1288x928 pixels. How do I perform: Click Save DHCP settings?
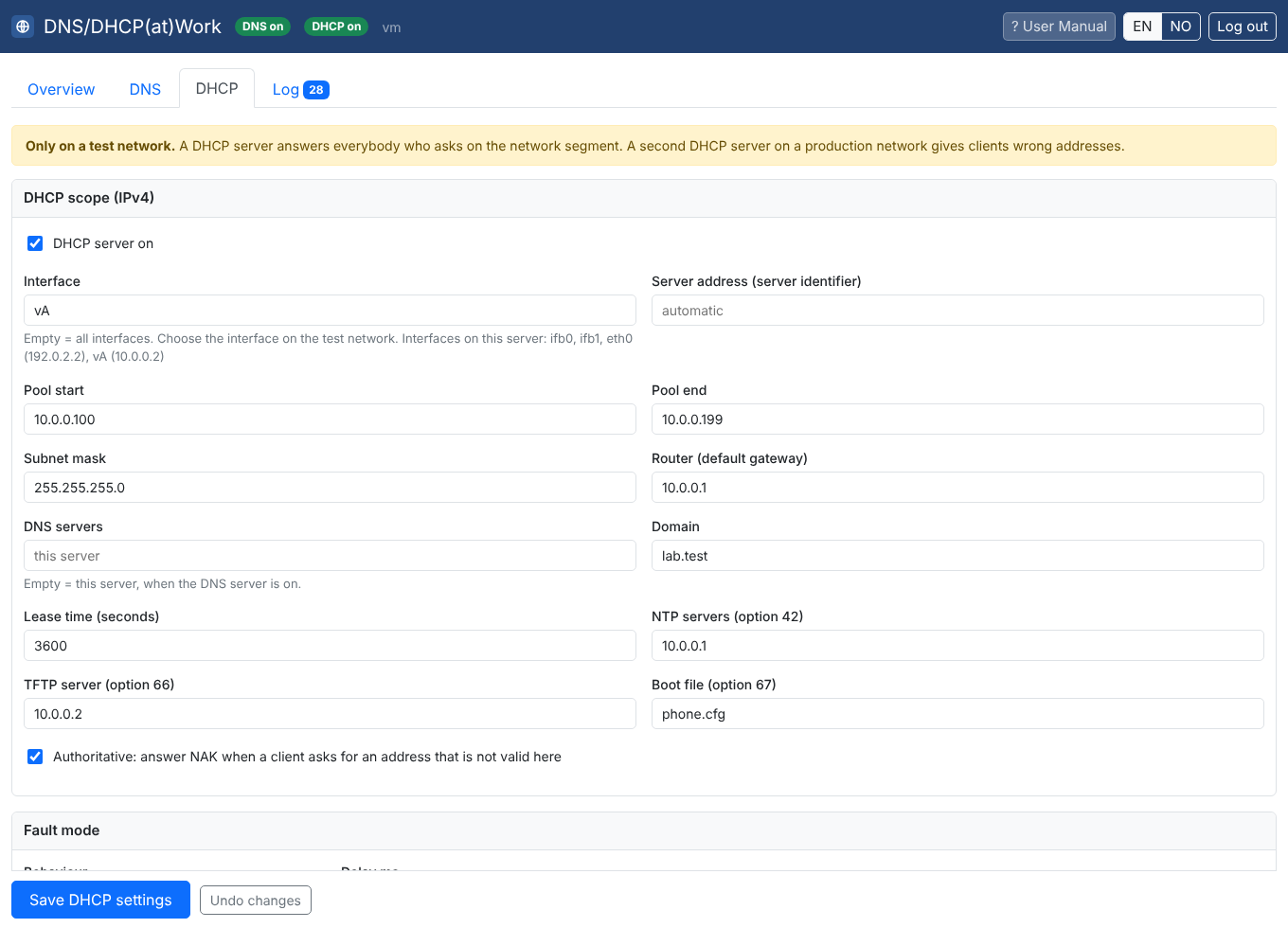coord(100,900)
